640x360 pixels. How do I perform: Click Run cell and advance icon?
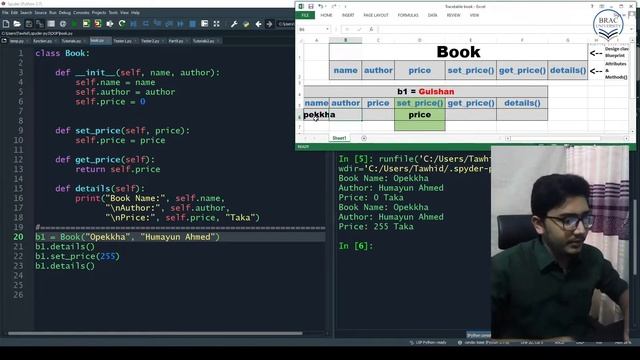98,24
